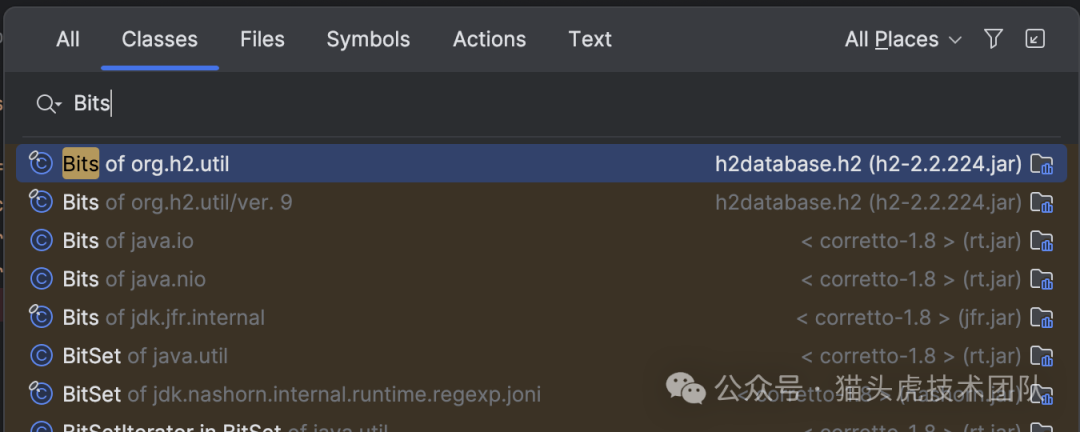Select BitSet of jdk.nashorn.internal.runtime.regexp.joni
Viewport: 1080px width, 432px height.
click(301, 394)
